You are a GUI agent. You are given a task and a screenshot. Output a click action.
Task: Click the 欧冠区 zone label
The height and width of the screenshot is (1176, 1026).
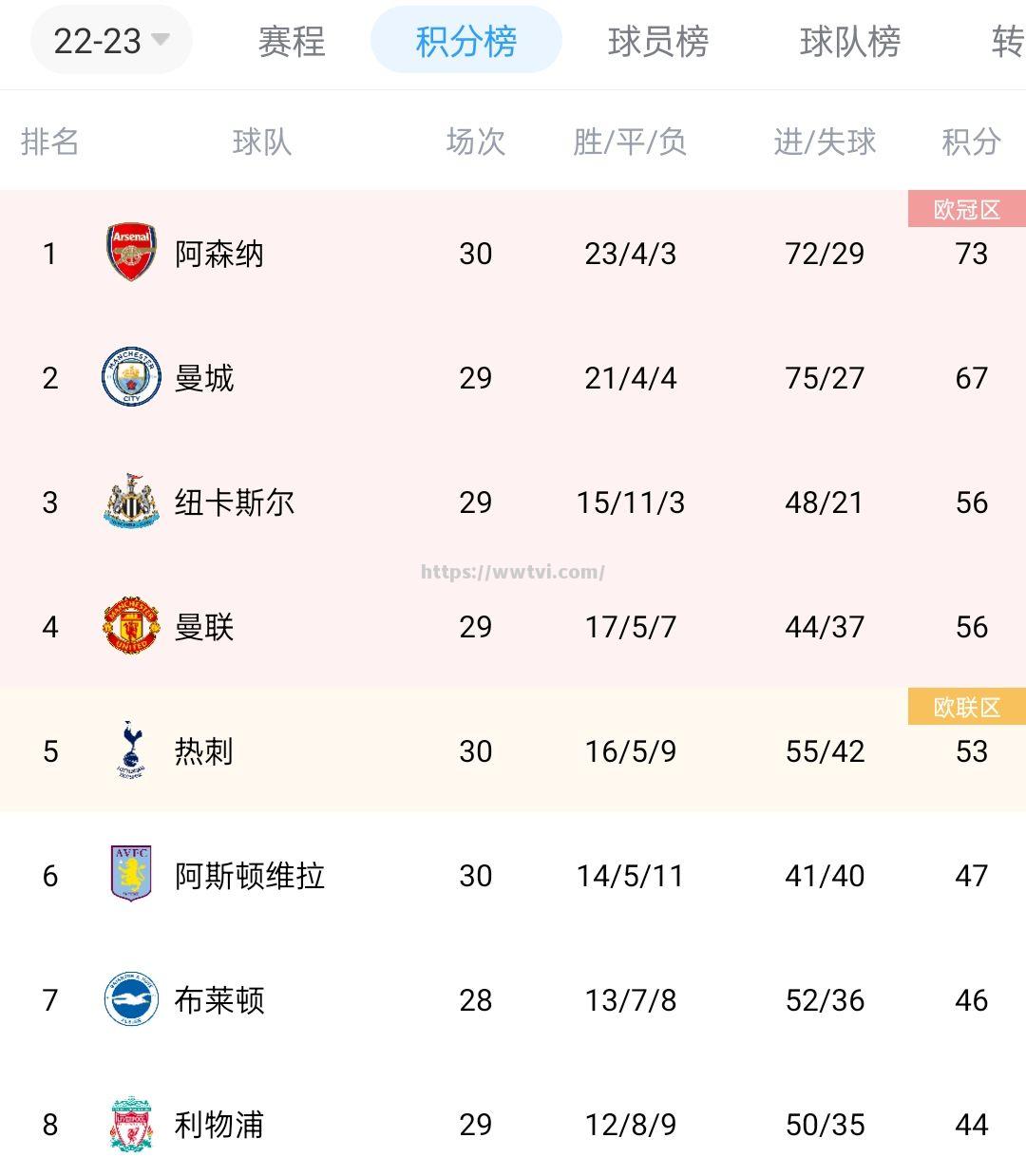pos(967,210)
